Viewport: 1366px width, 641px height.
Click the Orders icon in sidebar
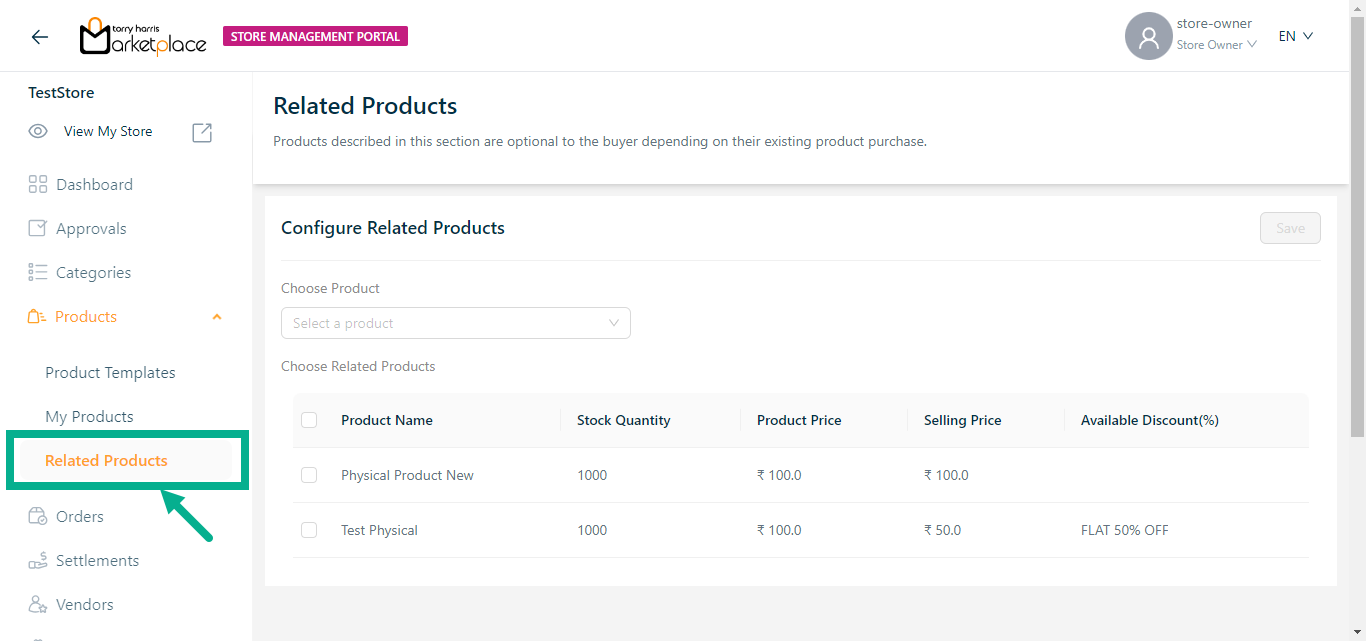pyautogui.click(x=38, y=516)
